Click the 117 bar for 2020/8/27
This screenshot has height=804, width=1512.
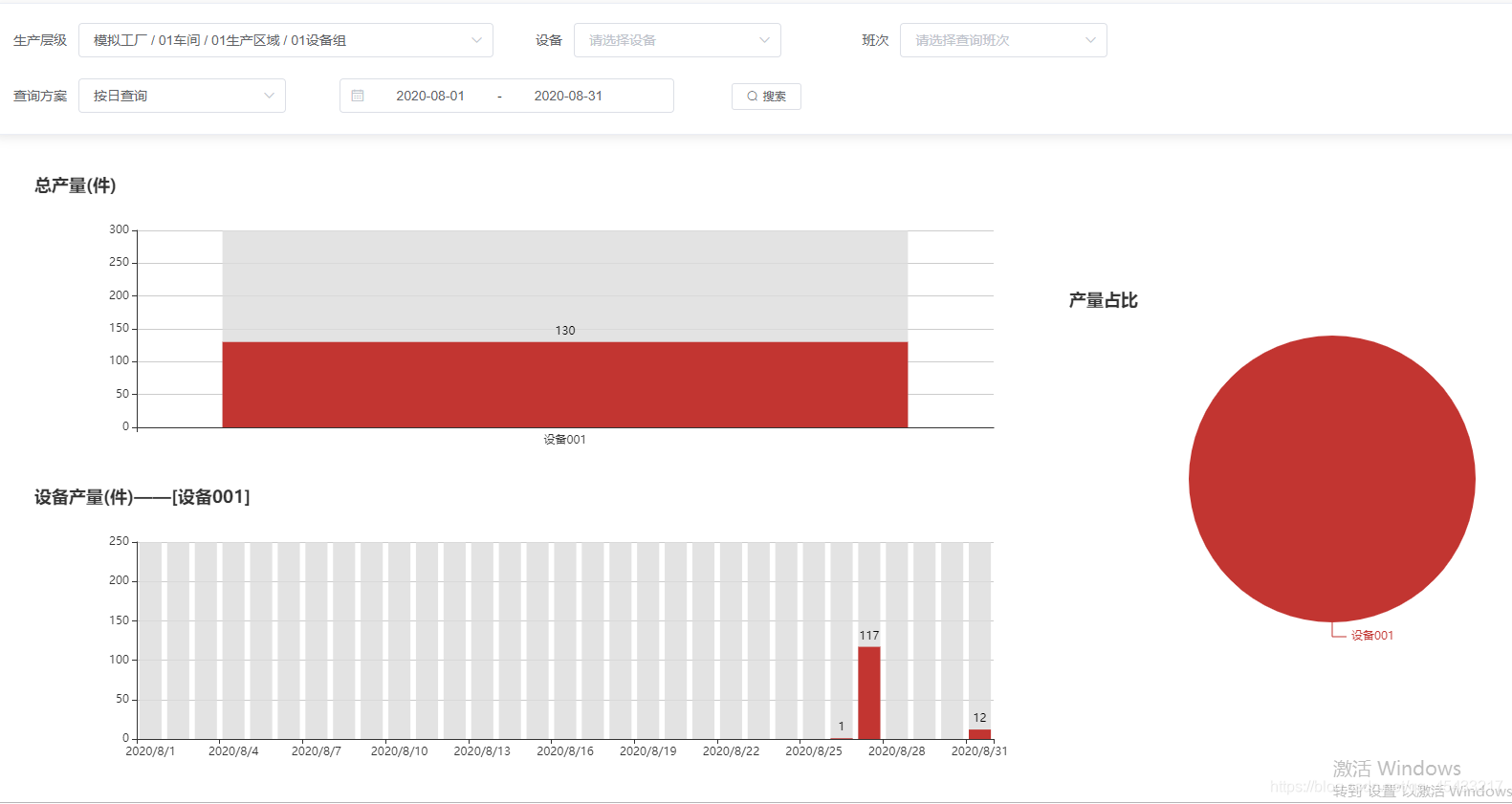coord(869,693)
